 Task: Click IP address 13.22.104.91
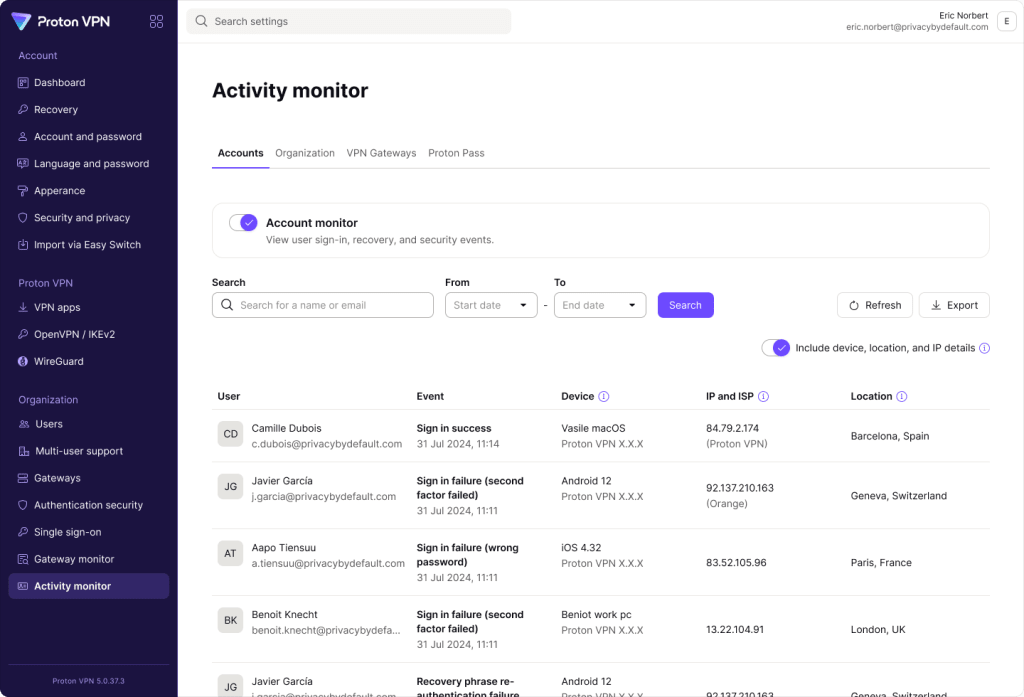click(x=735, y=630)
